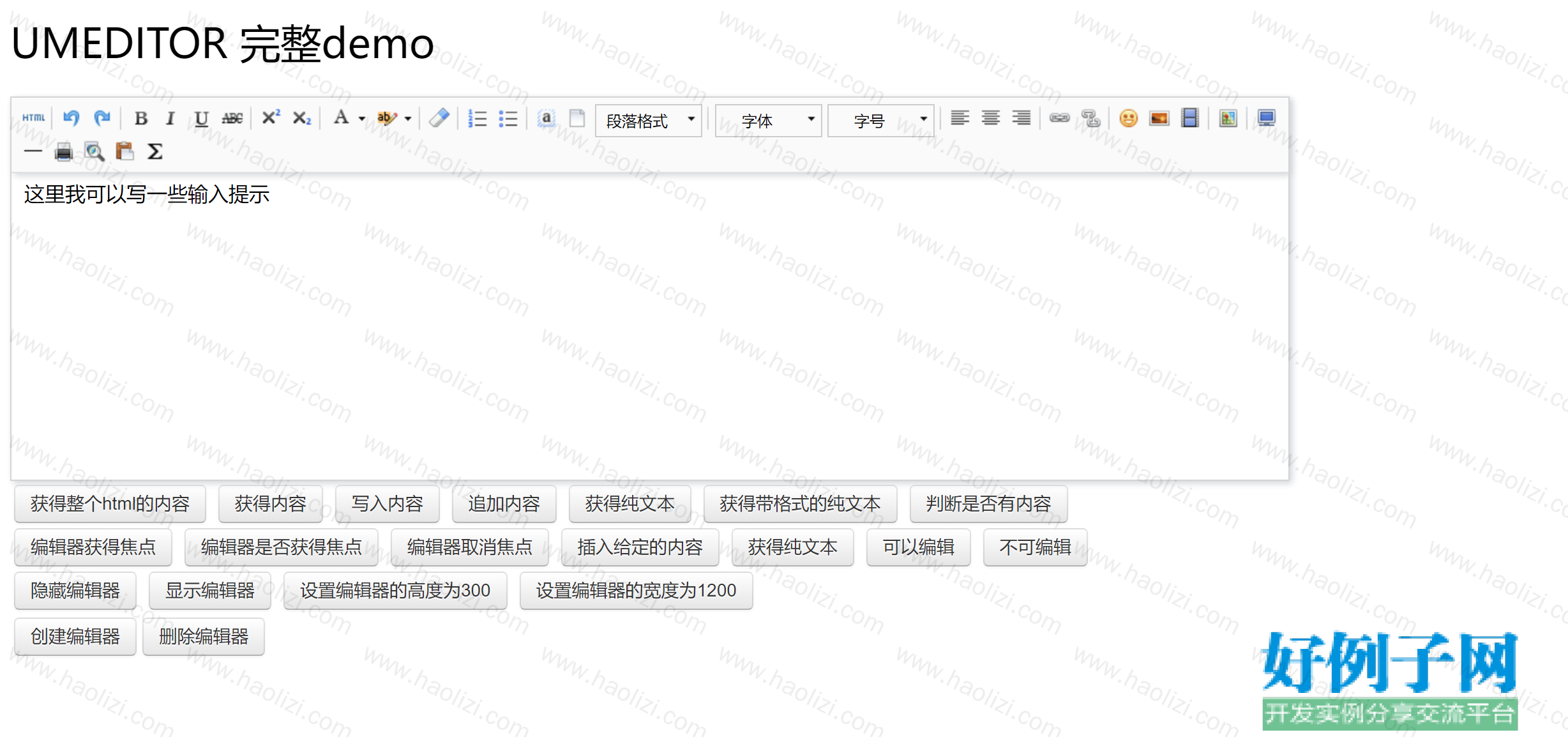Click the Redo arrow icon
The image size is (1568, 737).
pyautogui.click(x=102, y=118)
